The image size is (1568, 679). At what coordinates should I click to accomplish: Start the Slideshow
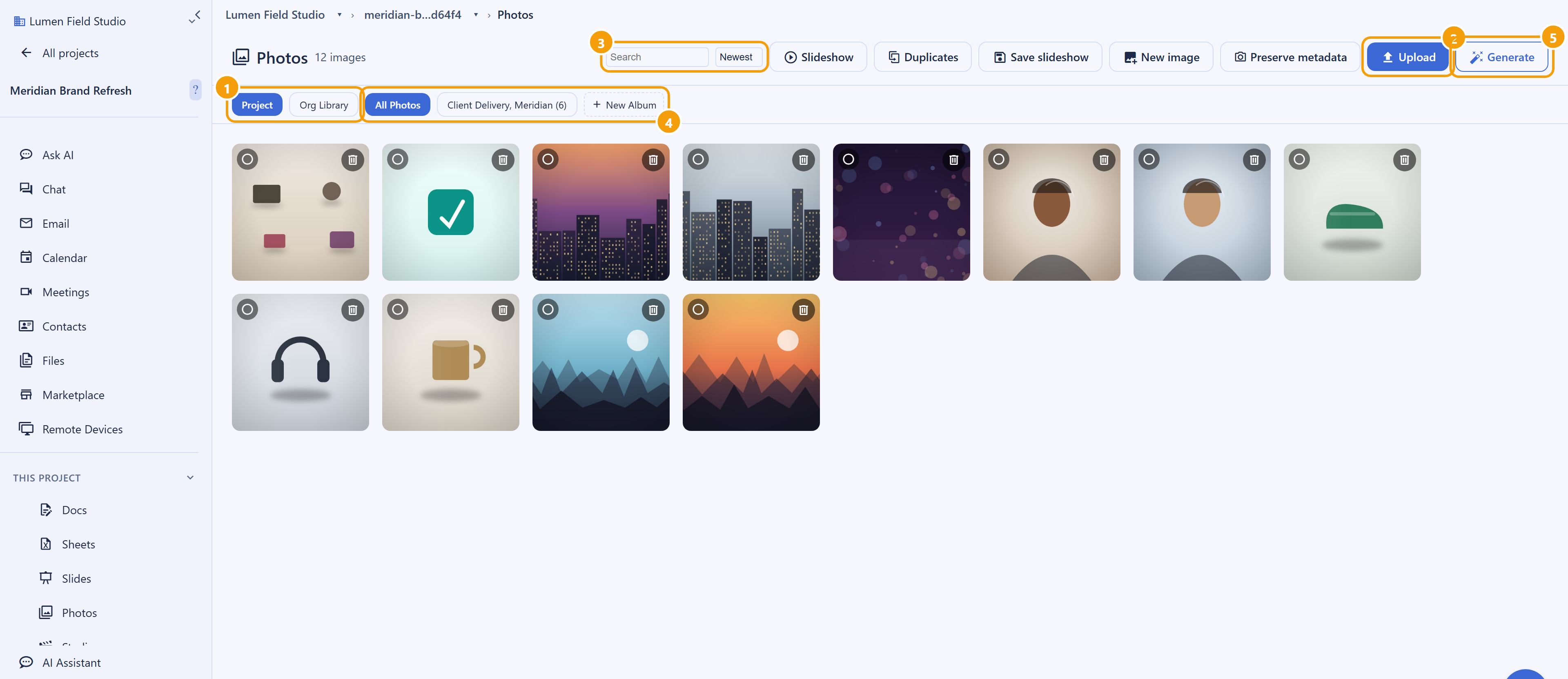(818, 57)
